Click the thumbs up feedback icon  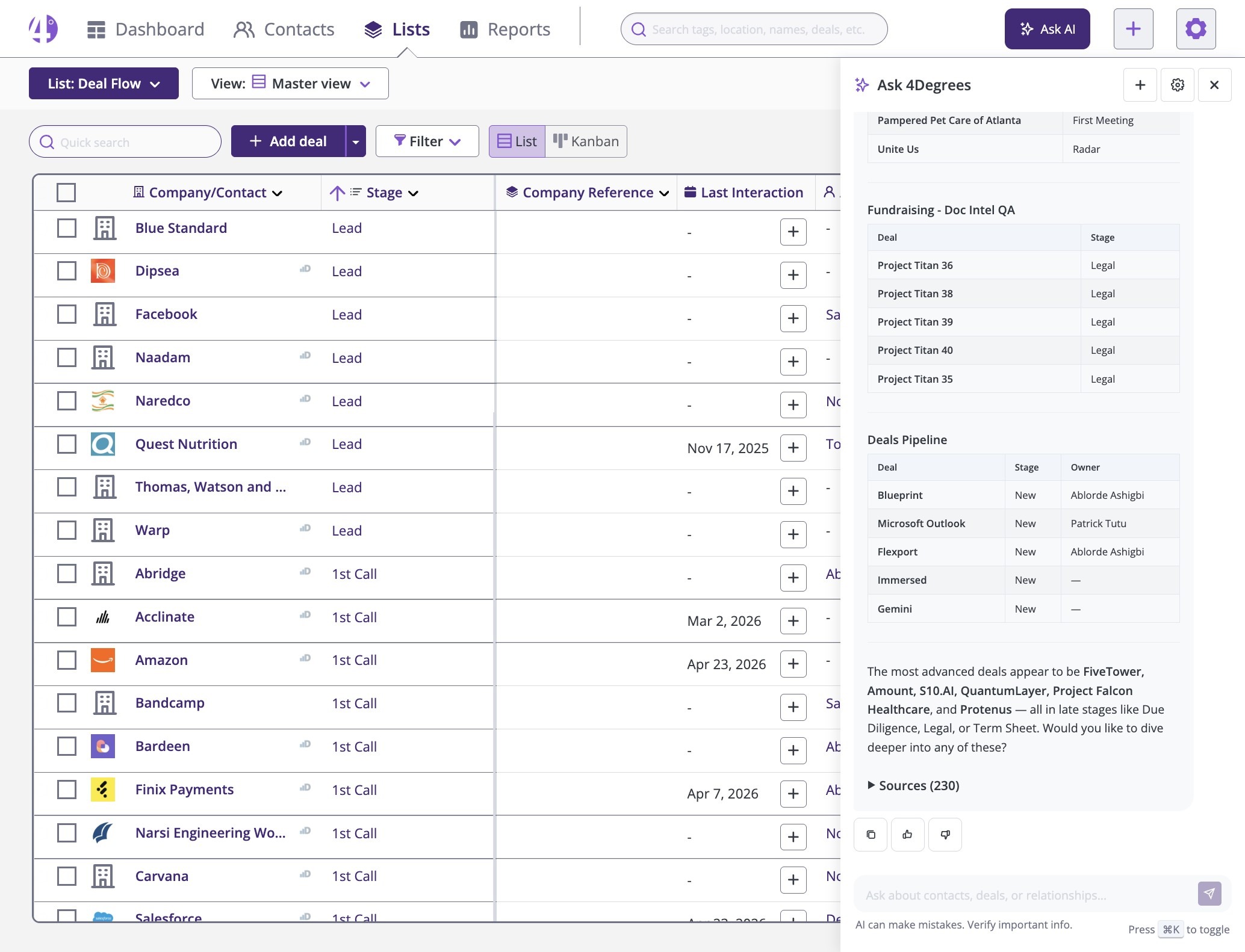coord(907,834)
